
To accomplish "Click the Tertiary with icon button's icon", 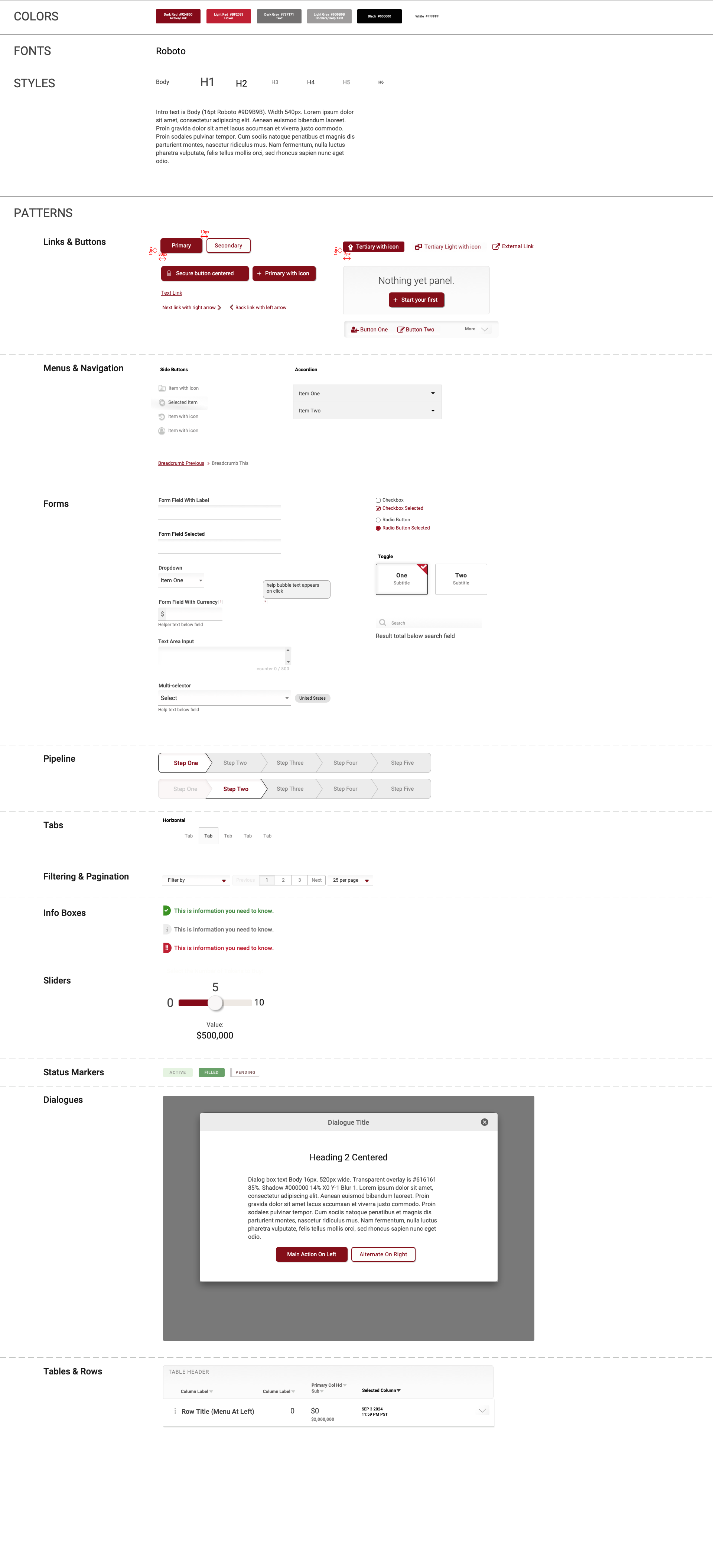I will 351,246.
